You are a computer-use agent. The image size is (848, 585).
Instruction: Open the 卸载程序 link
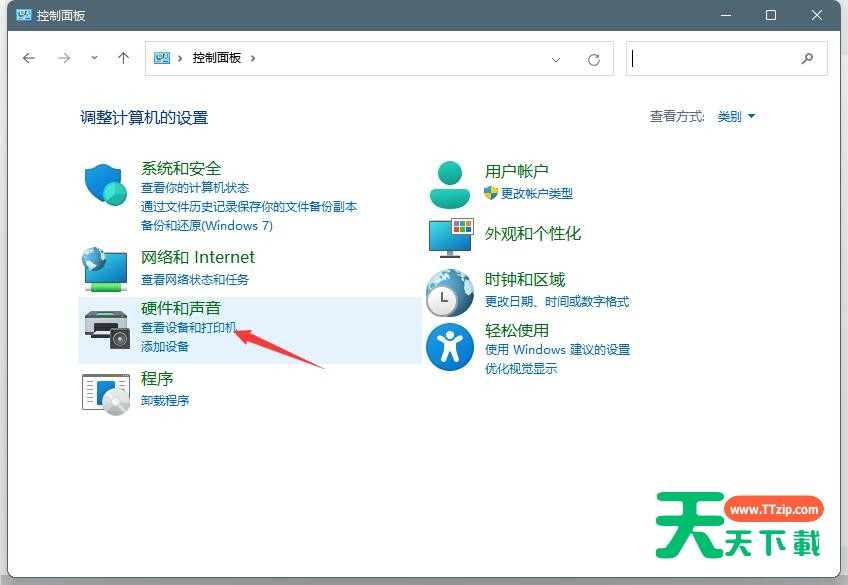(165, 400)
